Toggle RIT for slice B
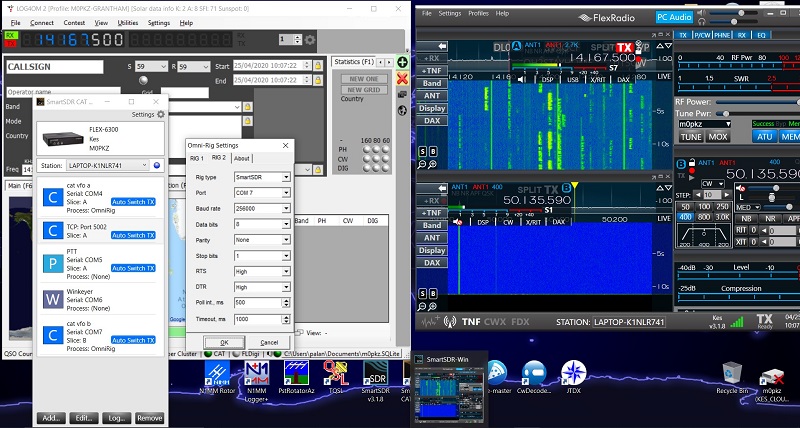The image size is (800, 428). 741,230
